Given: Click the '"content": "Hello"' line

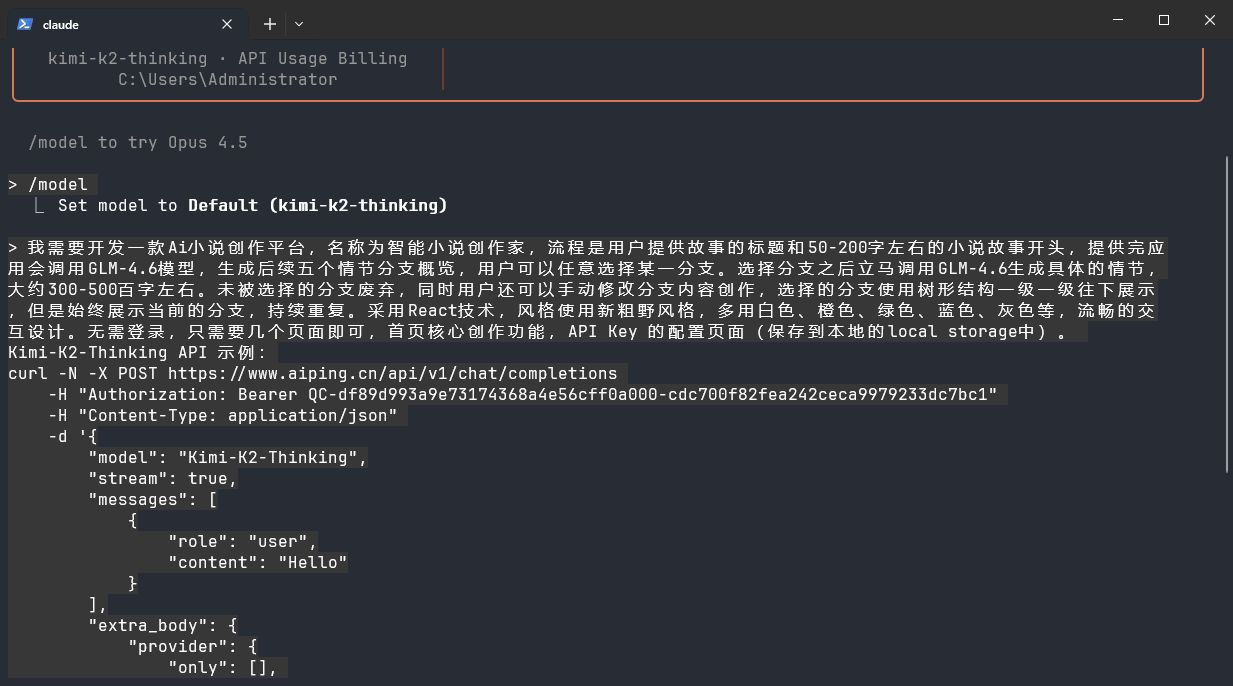Looking at the screenshot, I should (x=258, y=562).
